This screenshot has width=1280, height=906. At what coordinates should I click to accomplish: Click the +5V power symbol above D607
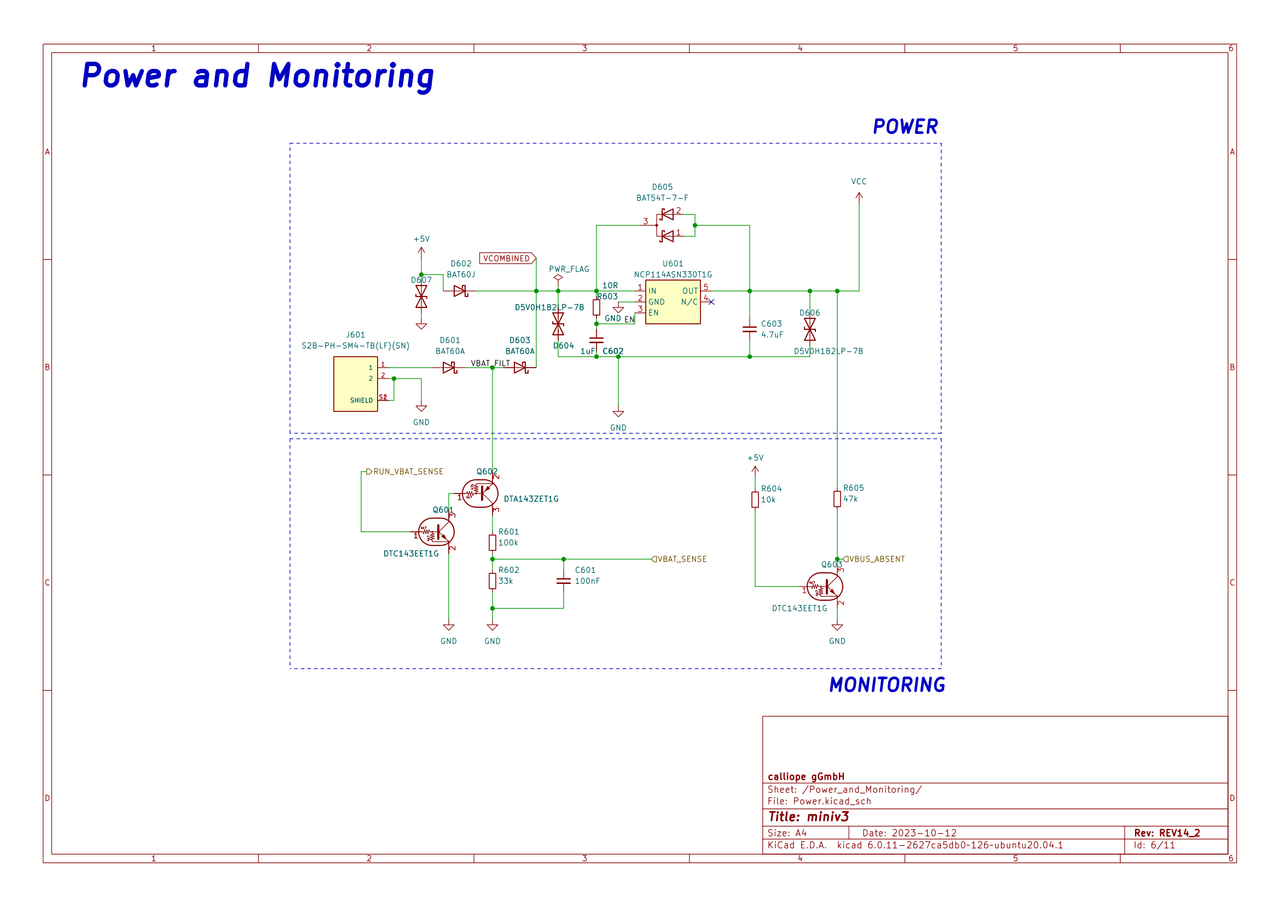tap(421, 251)
